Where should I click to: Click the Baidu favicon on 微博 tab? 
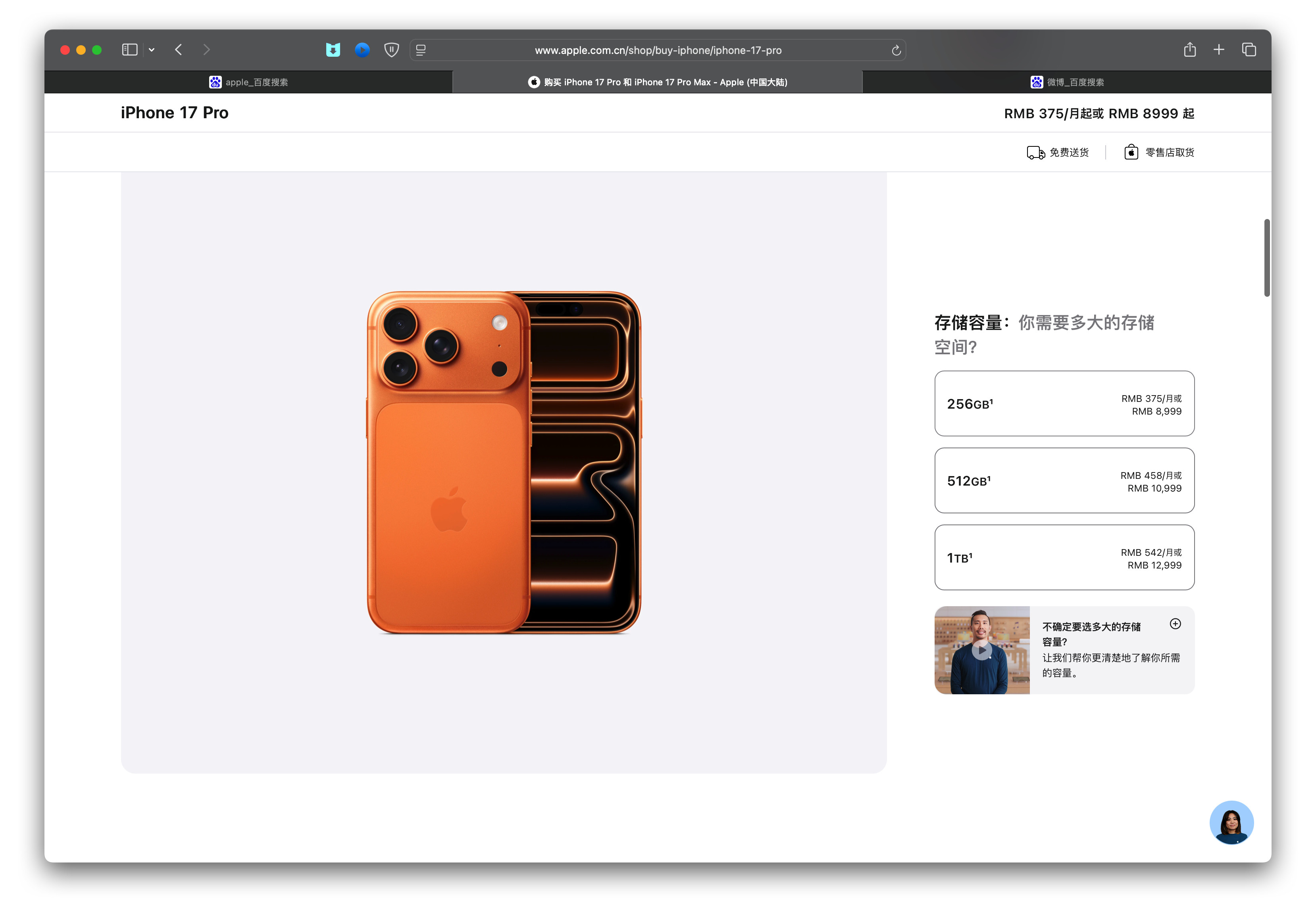(1036, 82)
